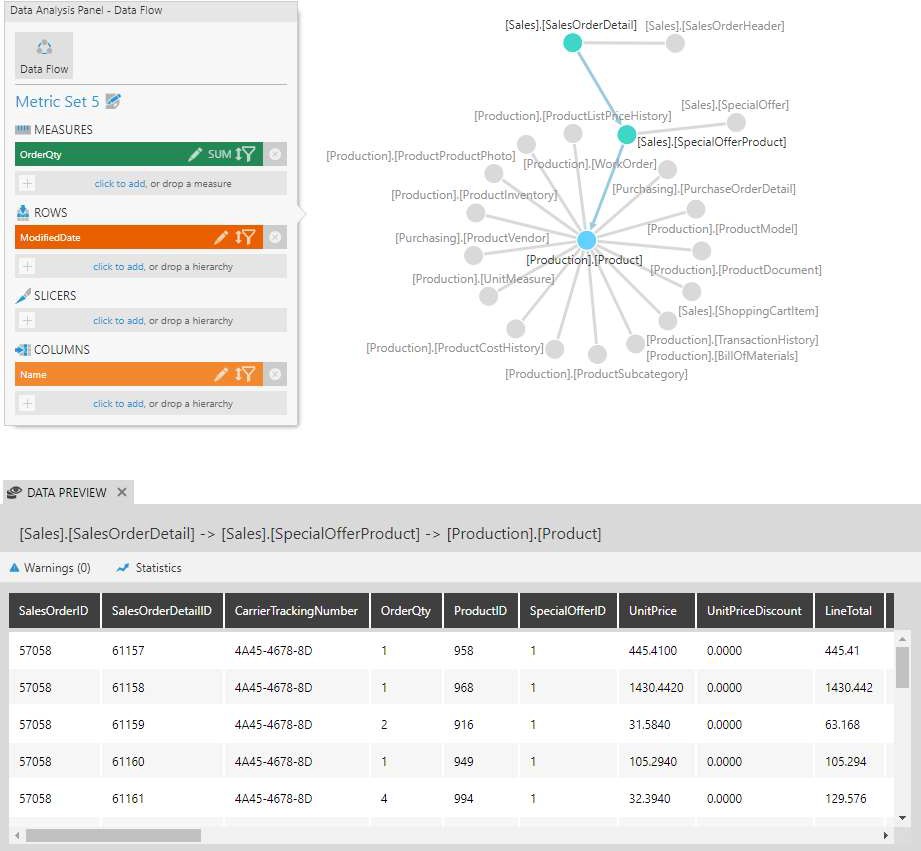Click the Warnings (0) indicator
921x851 pixels.
pyautogui.click(x=49, y=567)
